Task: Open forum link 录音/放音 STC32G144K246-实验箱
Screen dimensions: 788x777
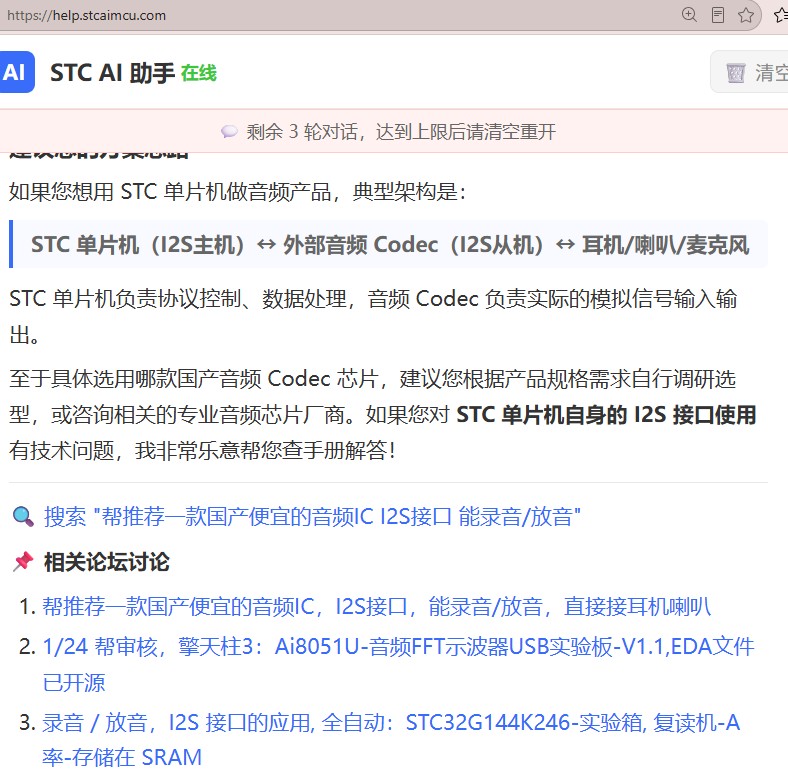Action: pyautogui.click(x=391, y=740)
